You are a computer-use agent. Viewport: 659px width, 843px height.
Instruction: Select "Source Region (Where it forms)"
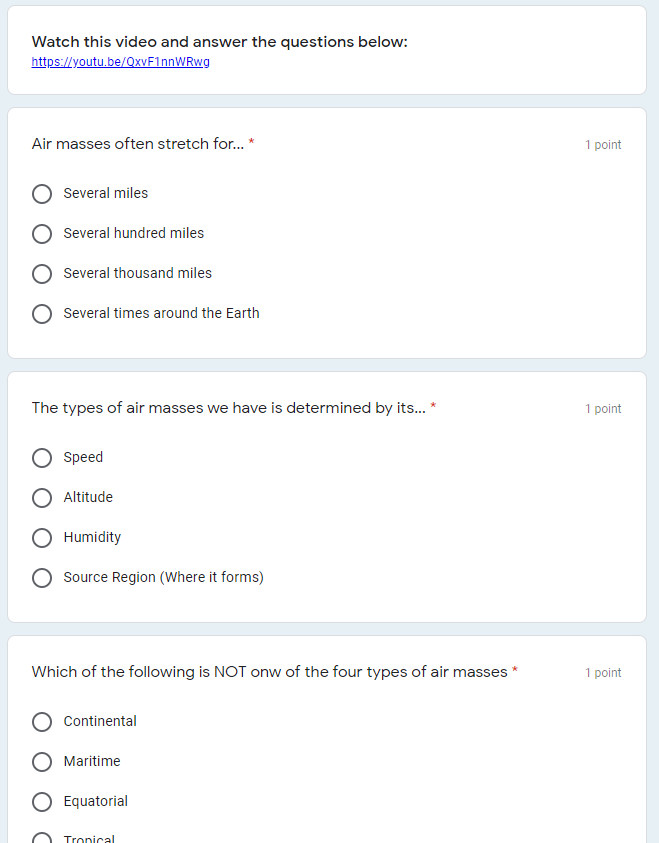pos(42,577)
